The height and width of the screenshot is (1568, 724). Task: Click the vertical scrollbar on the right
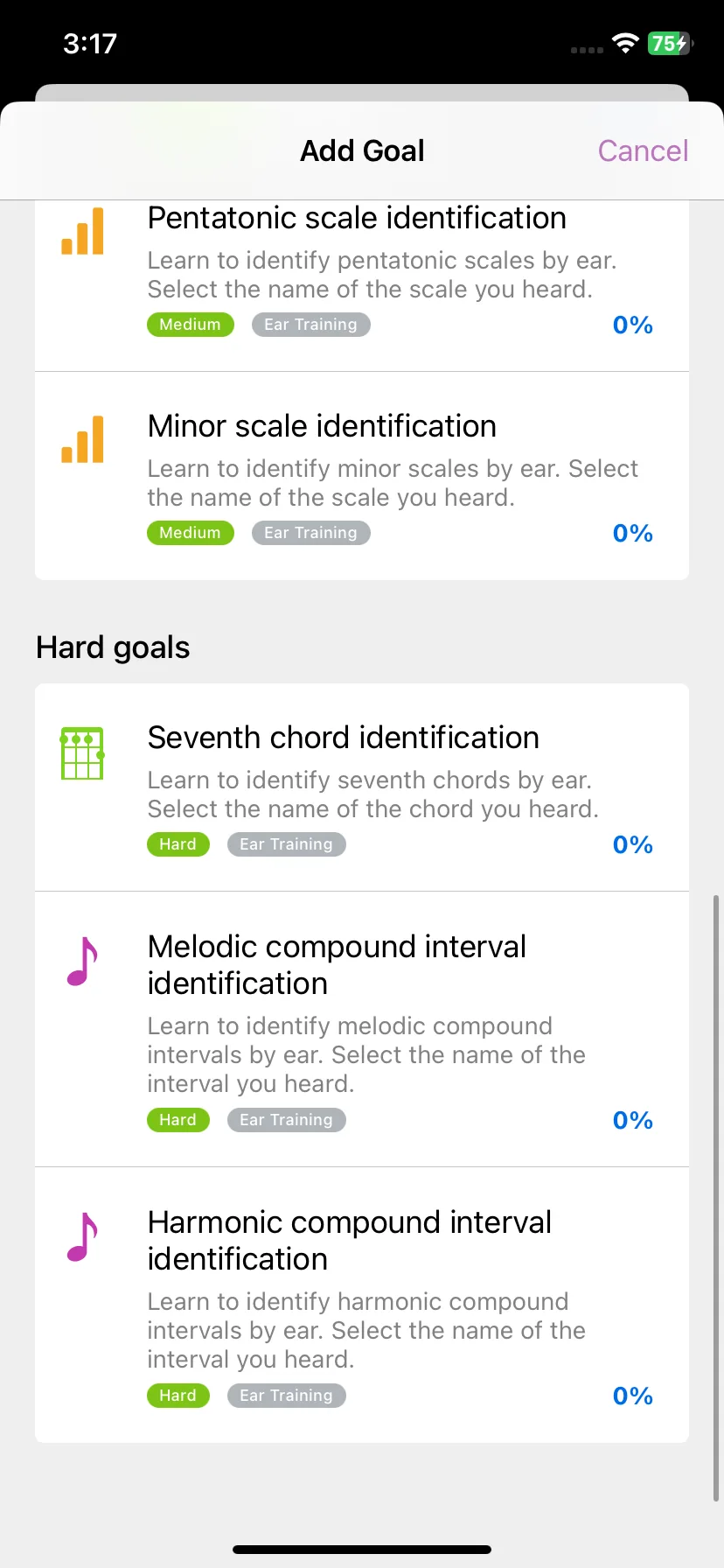click(x=716, y=1198)
